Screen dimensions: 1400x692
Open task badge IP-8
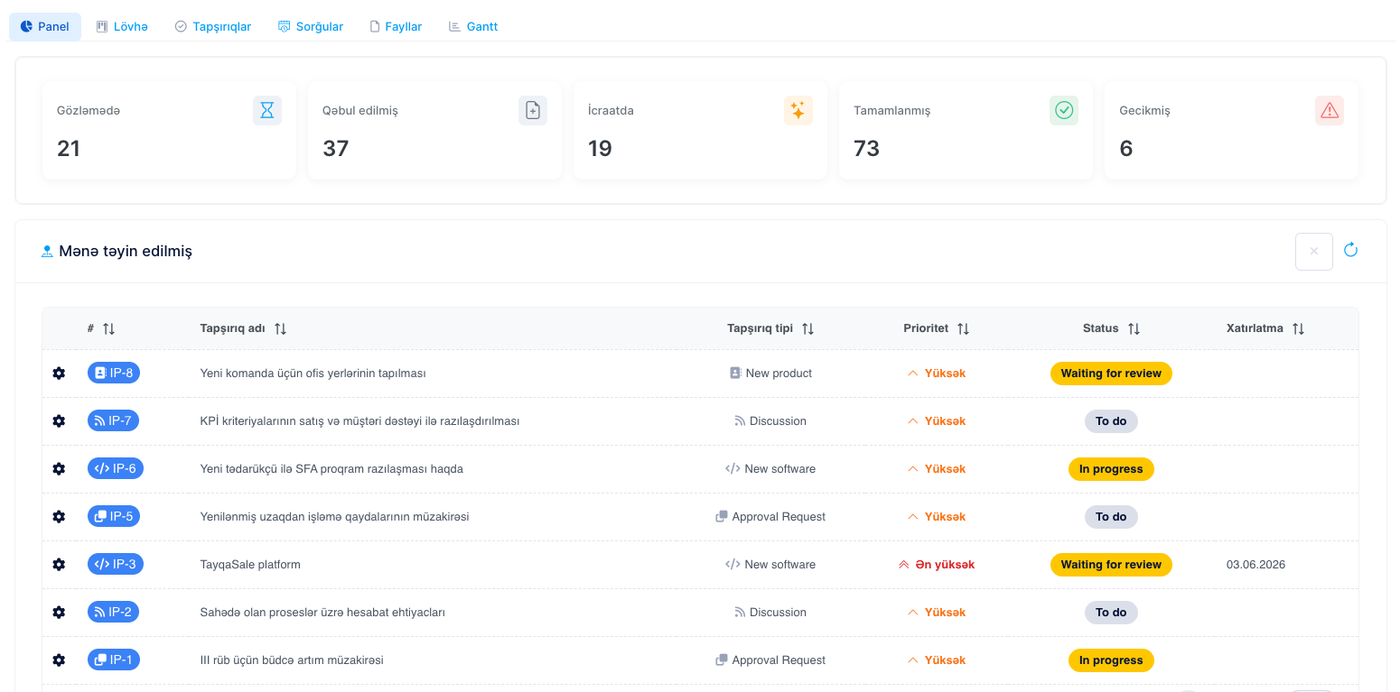pyautogui.click(x=114, y=373)
